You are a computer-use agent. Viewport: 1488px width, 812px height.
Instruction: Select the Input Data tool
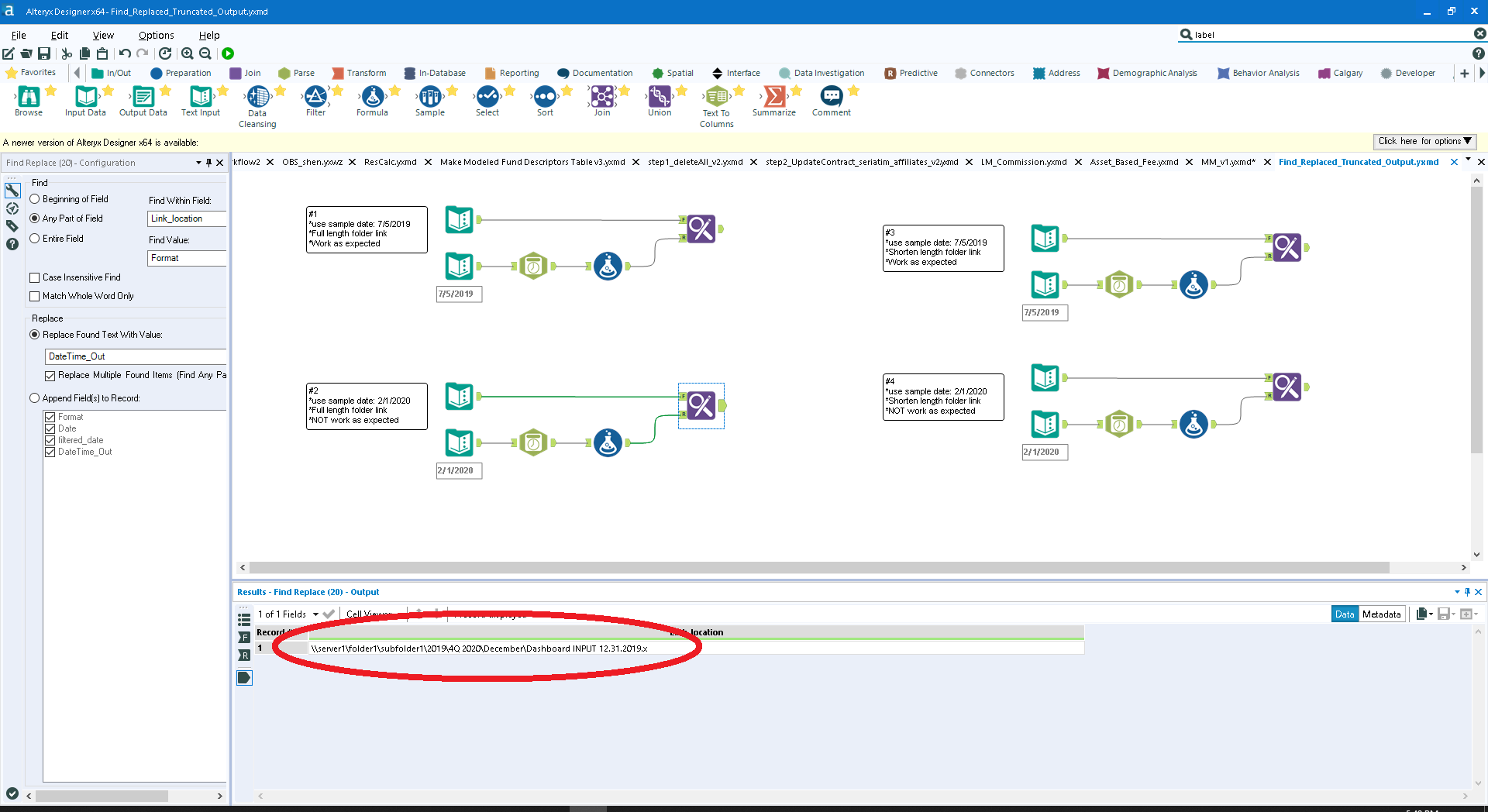pos(85,97)
